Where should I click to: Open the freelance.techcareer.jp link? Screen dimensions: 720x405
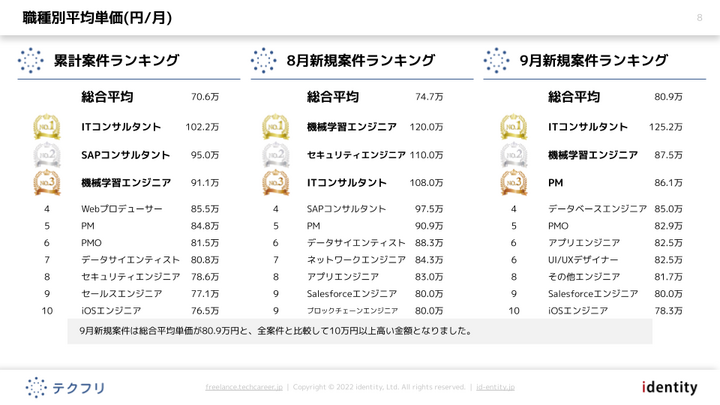click(244, 387)
